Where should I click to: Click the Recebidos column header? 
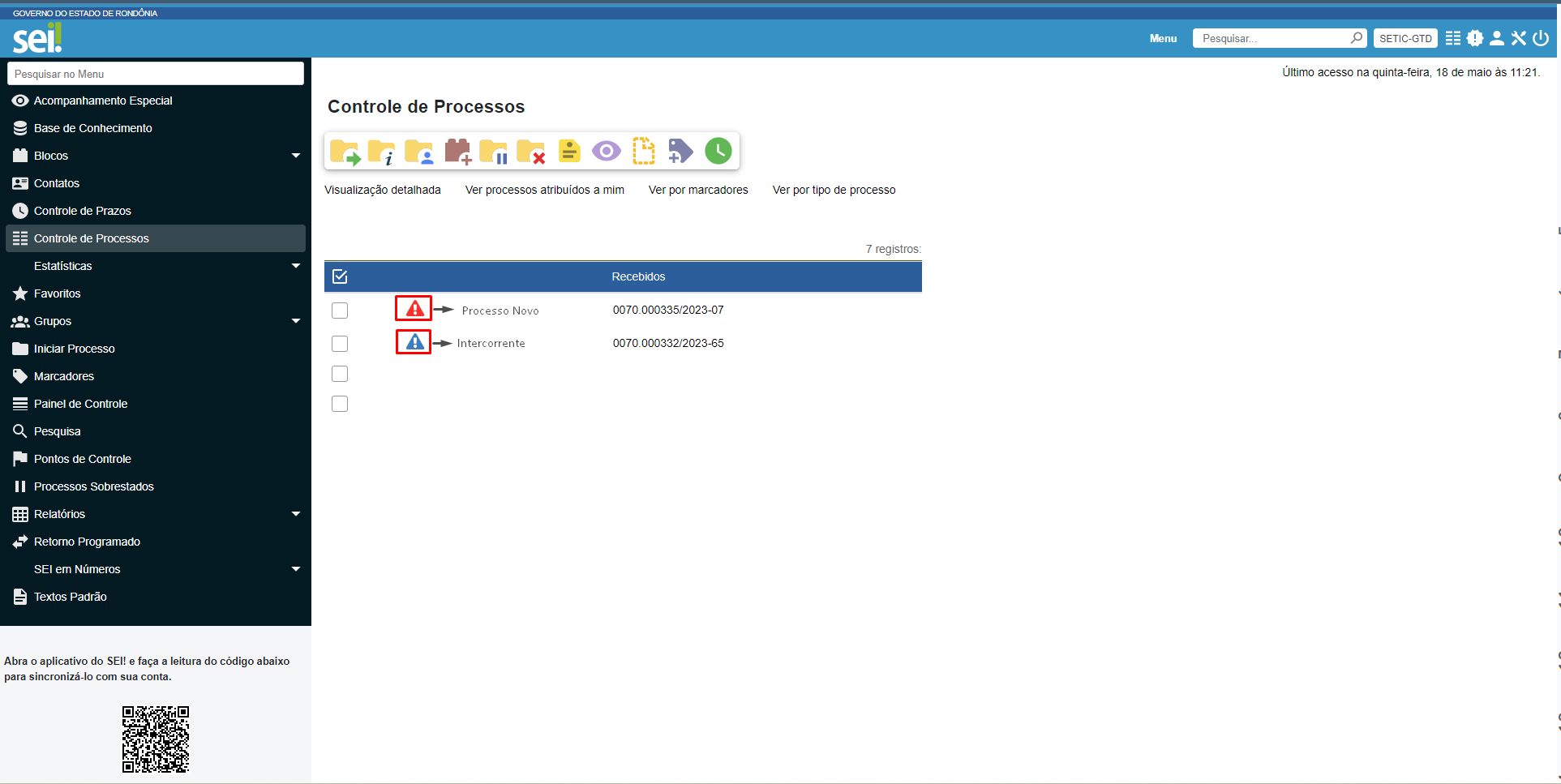tap(638, 276)
